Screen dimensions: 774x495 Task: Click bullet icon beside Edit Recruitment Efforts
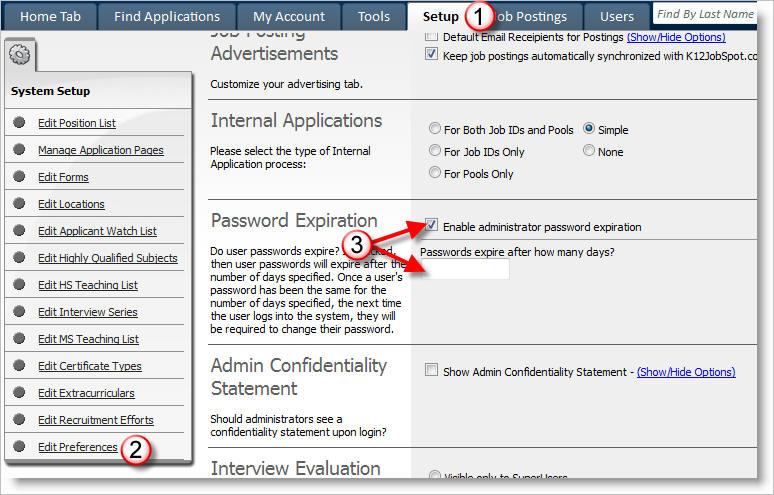tap(19, 419)
